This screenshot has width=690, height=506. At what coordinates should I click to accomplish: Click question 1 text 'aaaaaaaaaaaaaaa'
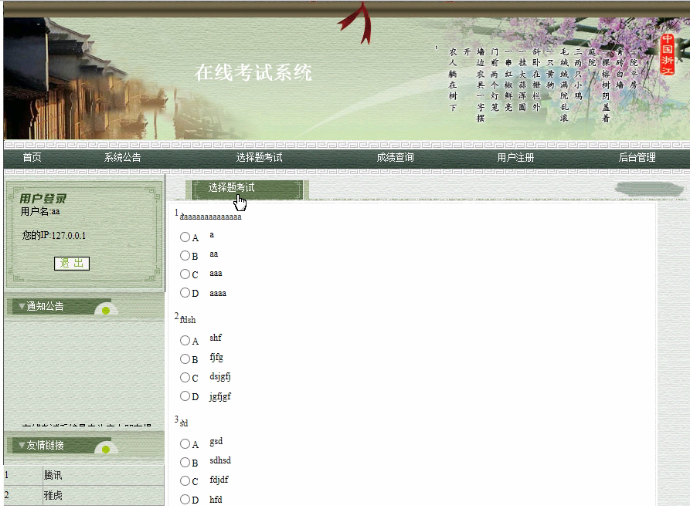[210, 216]
